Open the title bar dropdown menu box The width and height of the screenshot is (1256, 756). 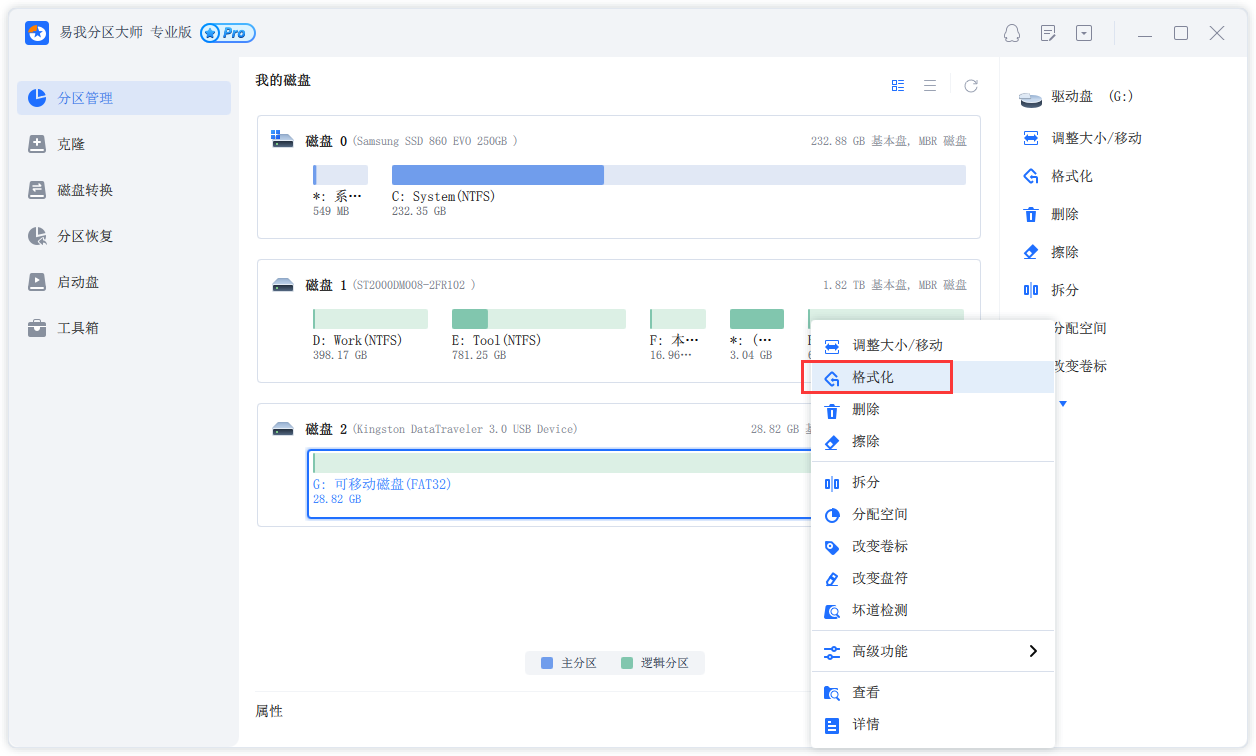click(1084, 33)
